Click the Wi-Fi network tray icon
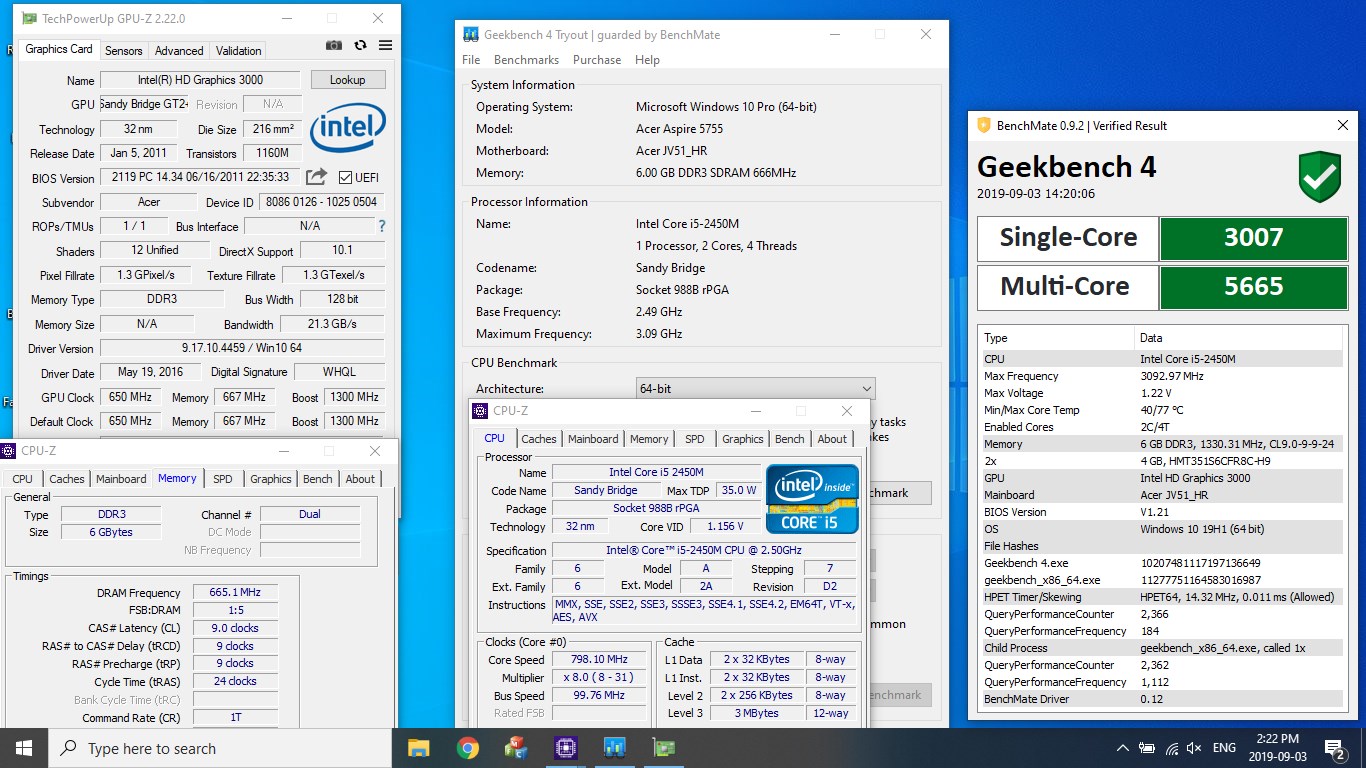This screenshot has height=768, width=1366. coord(1172,748)
